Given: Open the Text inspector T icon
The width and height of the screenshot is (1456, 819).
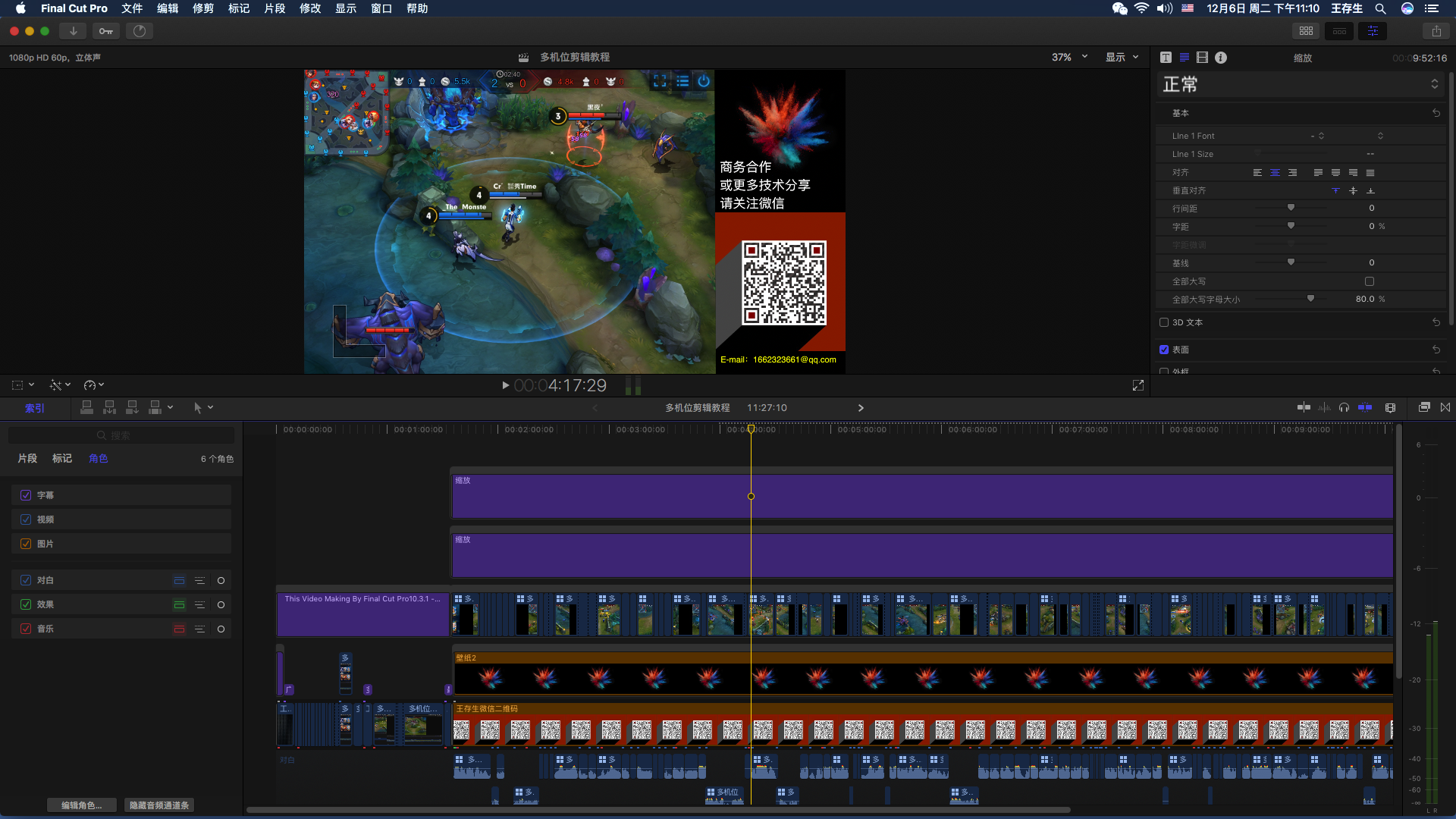Looking at the screenshot, I should pos(1166,58).
